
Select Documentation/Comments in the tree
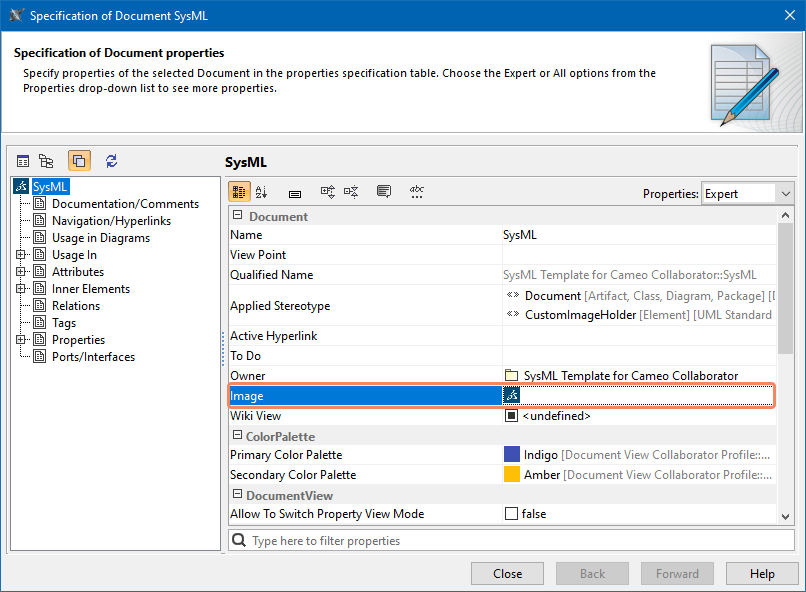pyautogui.click(x=125, y=204)
